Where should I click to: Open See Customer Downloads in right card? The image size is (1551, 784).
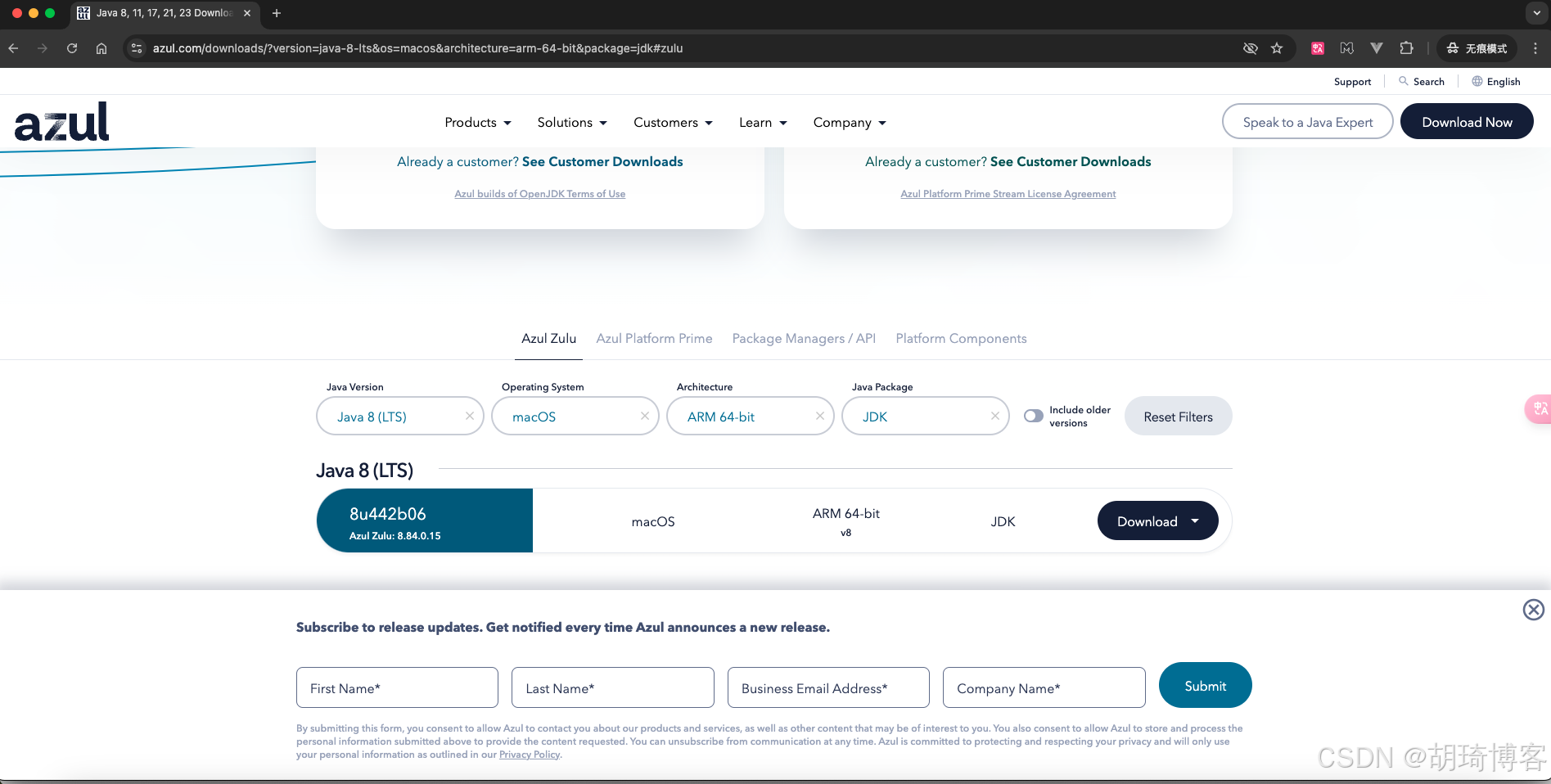(x=1071, y=162)
